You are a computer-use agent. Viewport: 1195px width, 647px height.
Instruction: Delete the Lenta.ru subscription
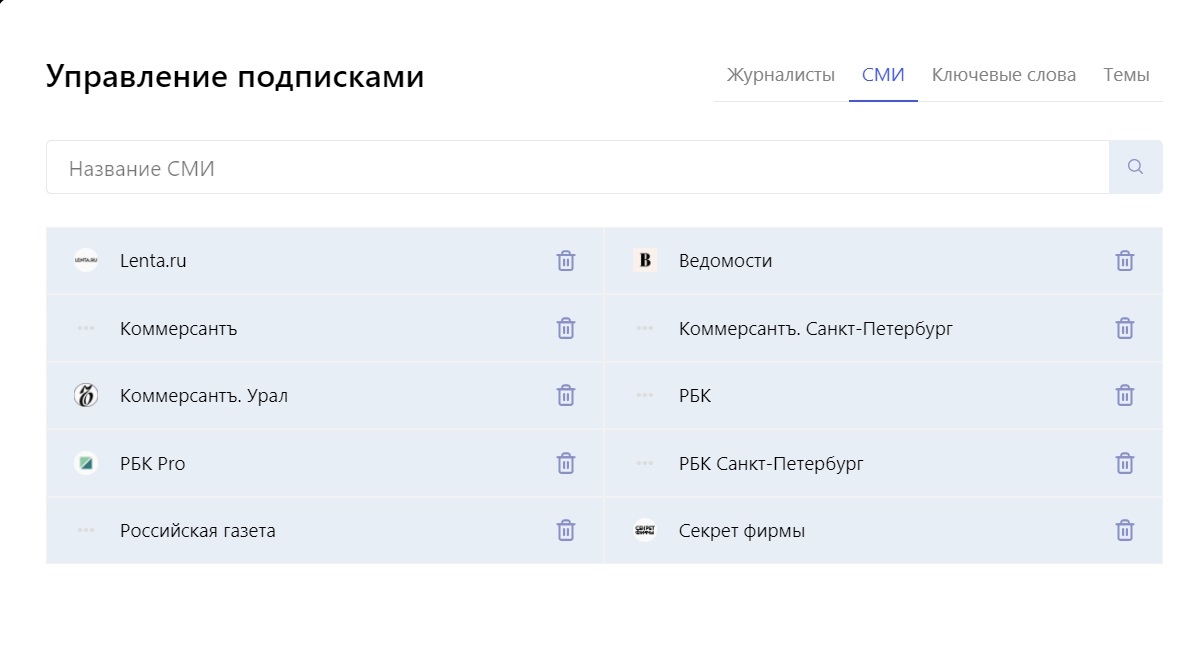tap(566, 261)
